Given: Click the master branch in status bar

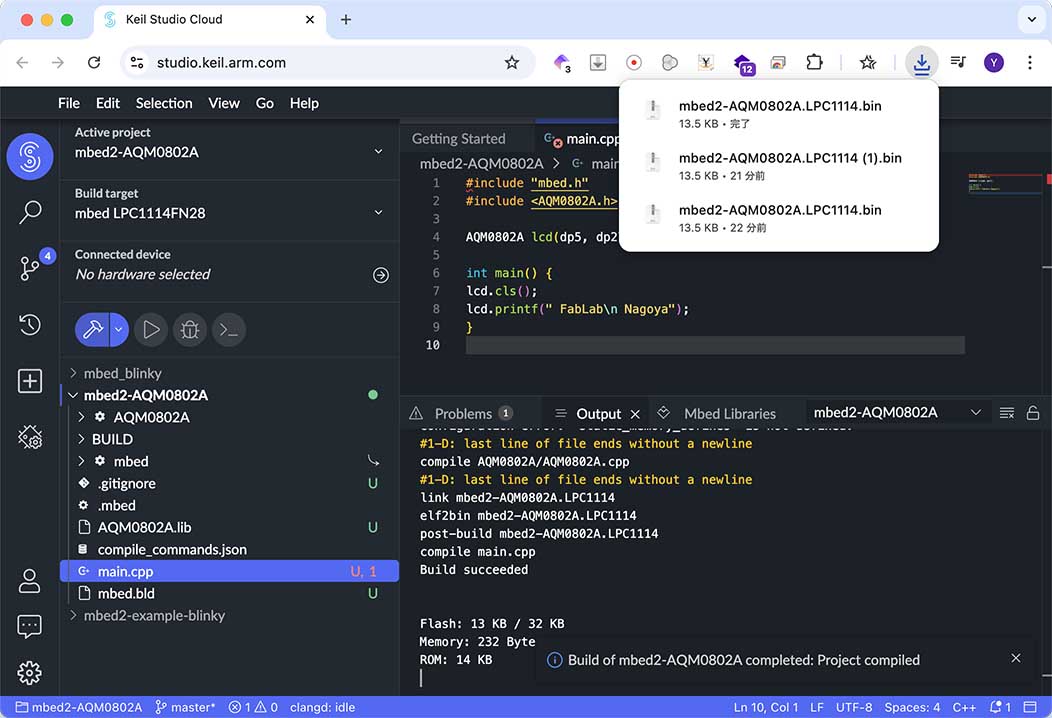Looking at the screenshot, I should click(185, 707).
